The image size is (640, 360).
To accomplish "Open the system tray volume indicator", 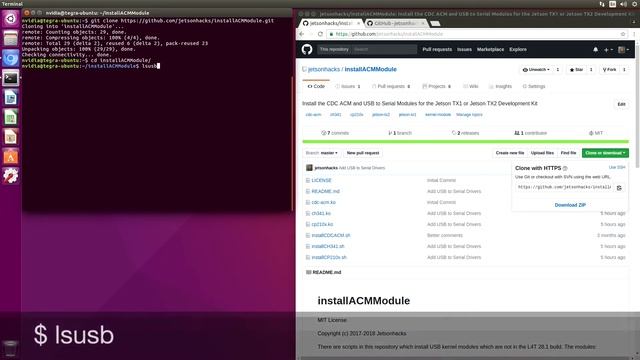I will click(623, 4).
